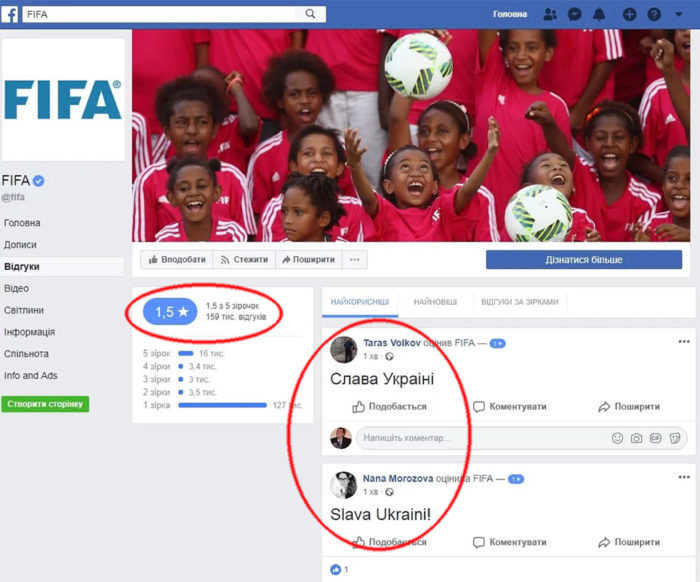Open the Messenger icon
The height and width of the screenshot is (582, 700).
coord(575,14)
